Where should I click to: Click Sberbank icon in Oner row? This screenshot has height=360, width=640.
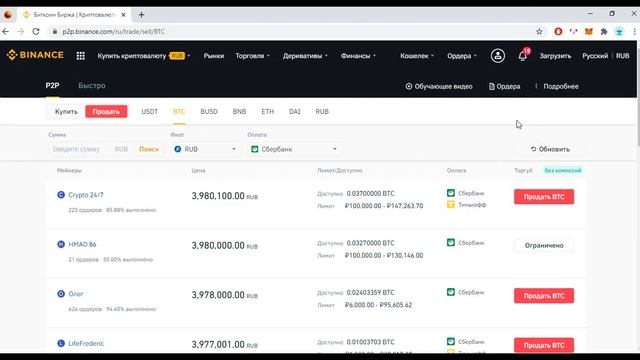click(x=451, y=292)
